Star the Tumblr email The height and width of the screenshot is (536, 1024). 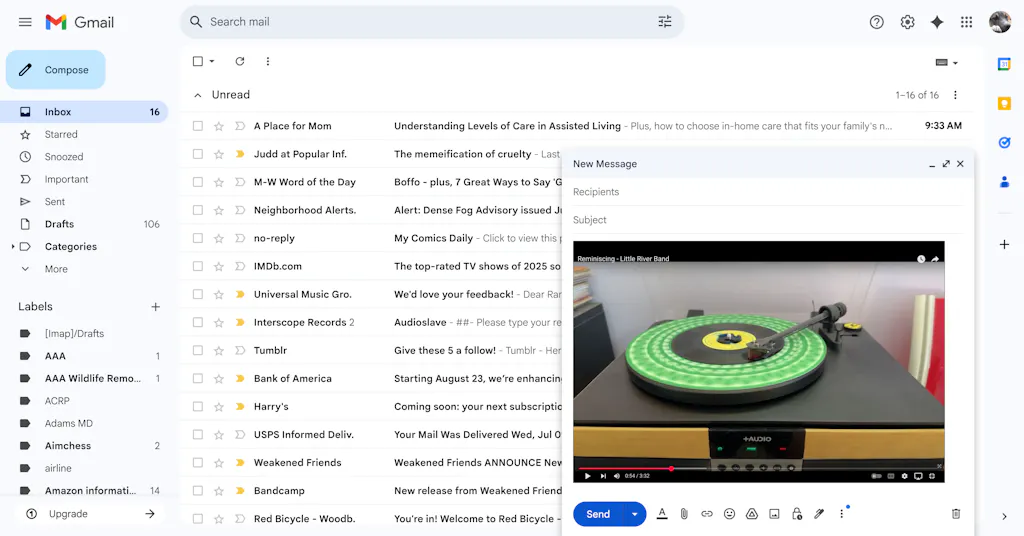pos(219,350)
